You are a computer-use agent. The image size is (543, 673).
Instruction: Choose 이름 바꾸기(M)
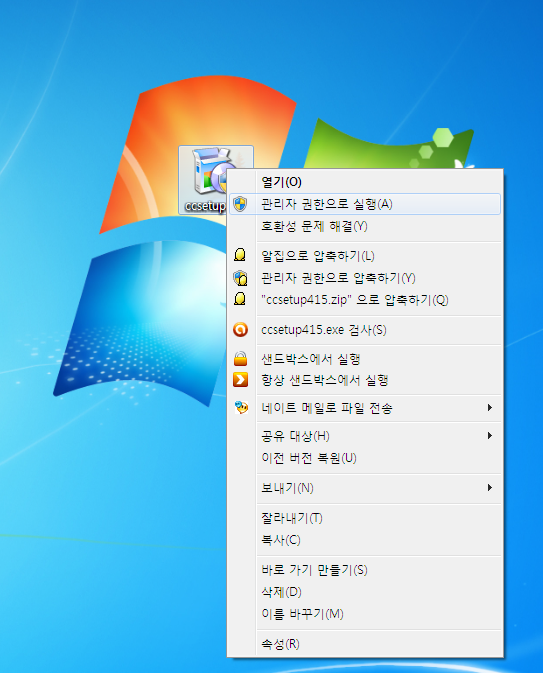[365, 614]
